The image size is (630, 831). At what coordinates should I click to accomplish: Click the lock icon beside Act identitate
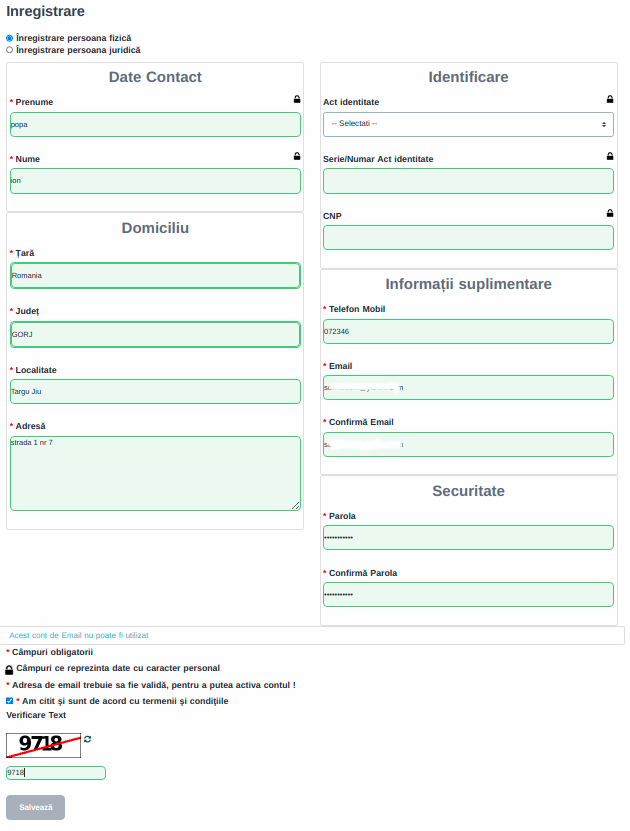pyautogui.click(x=610, y=99)
